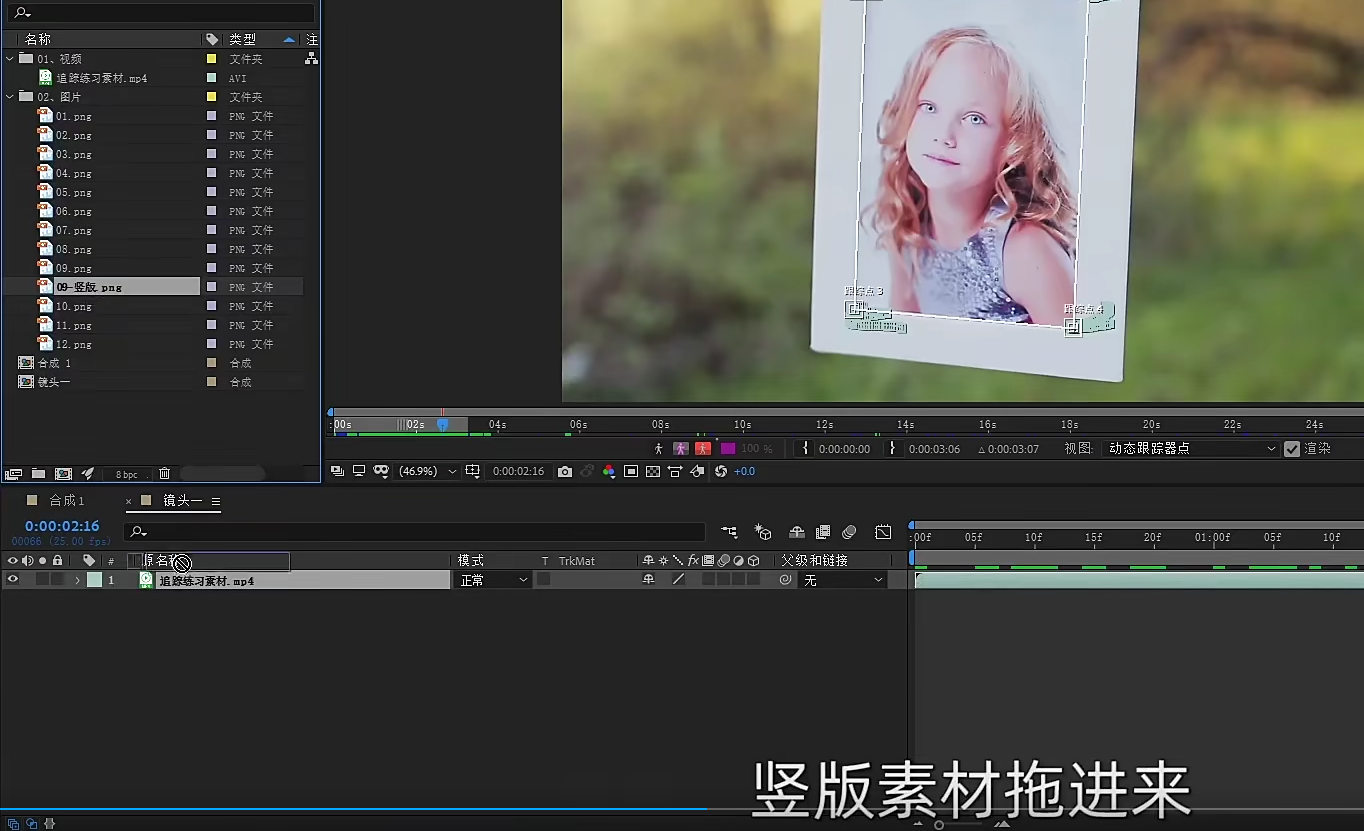1364x831 pixels.
Task: Click the new composition icon in Project panel
Action: 63,474
